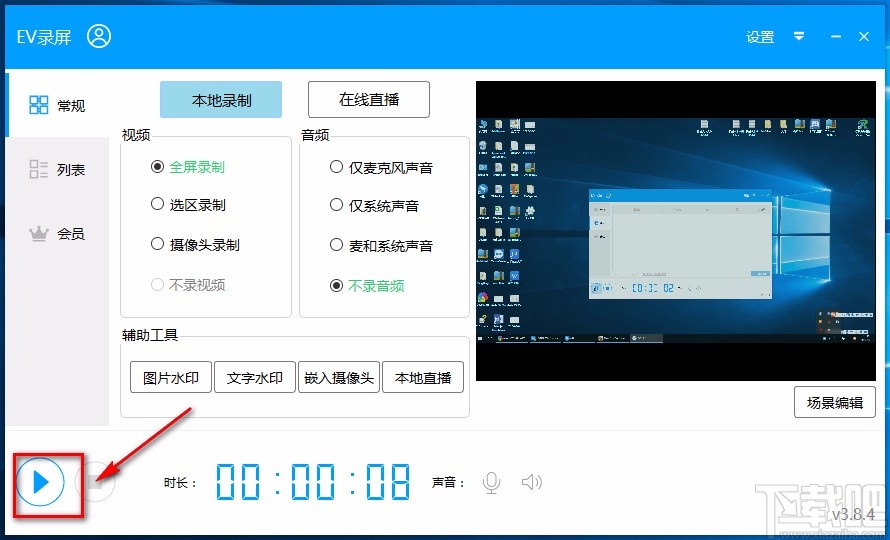Open the 场景编辑 scene editor
The width and height of the screenshot is (890, 540).
click(834, 403)
